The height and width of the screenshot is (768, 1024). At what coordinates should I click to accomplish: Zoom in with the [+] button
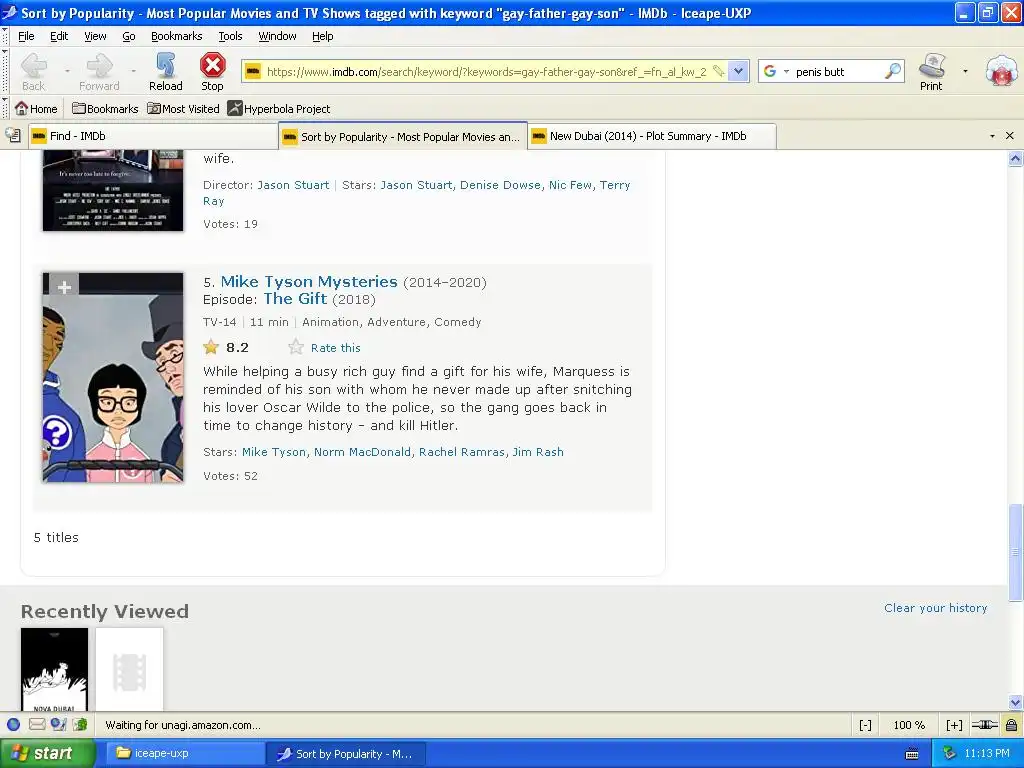(954, 725)
